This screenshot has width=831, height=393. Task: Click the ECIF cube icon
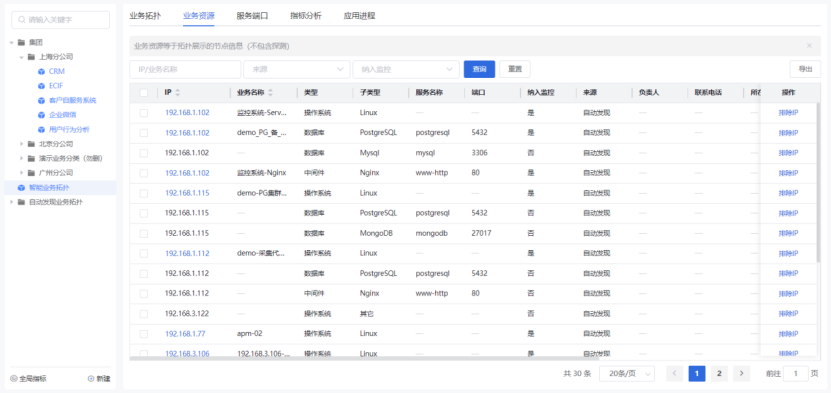point(41,86)
